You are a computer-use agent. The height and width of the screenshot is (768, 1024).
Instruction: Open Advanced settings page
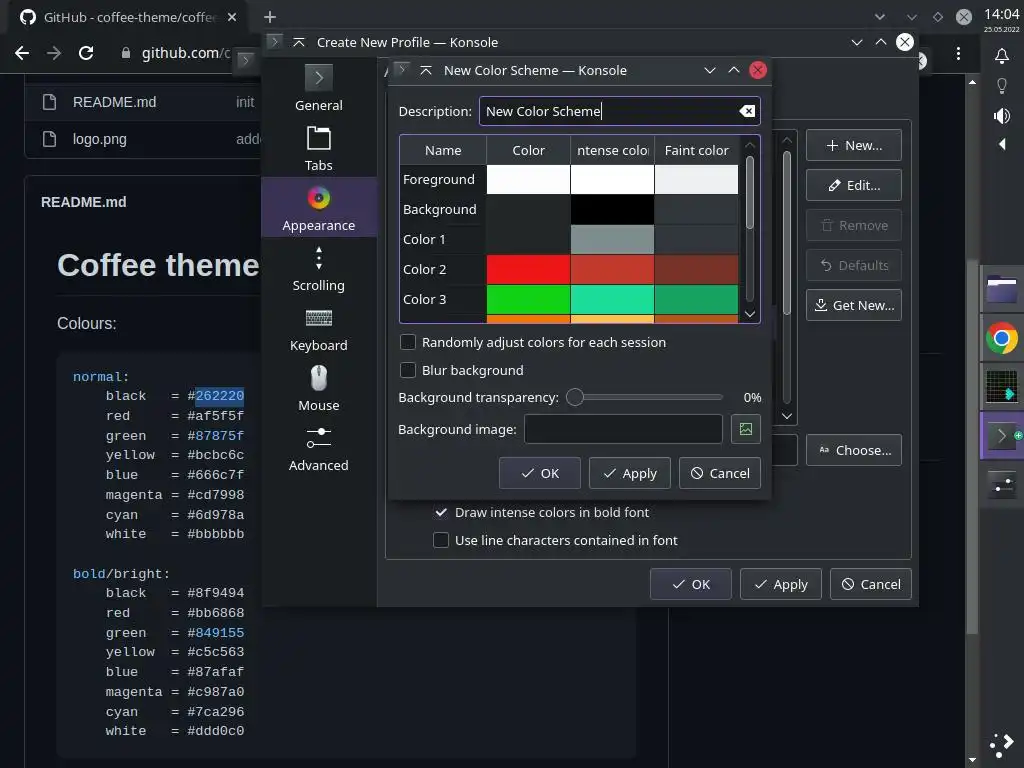pyautogui.click(x=319, y=449)
